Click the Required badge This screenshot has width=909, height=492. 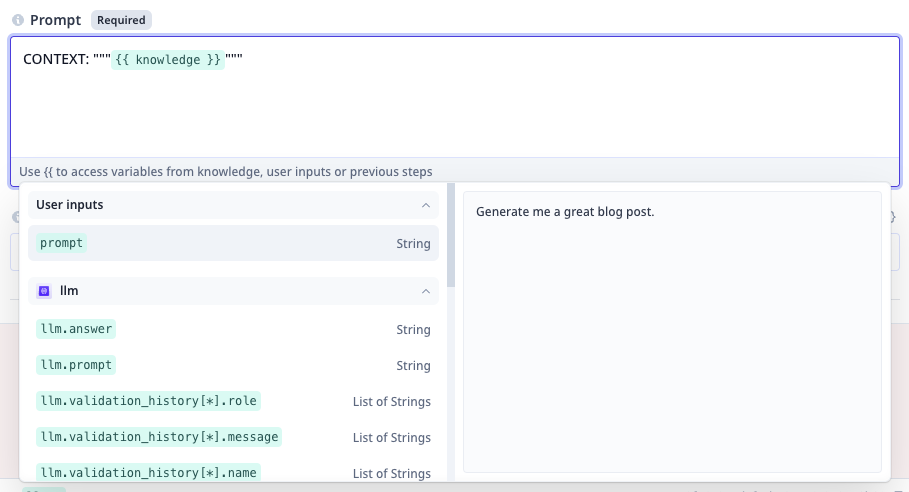(x=121, y=20)
